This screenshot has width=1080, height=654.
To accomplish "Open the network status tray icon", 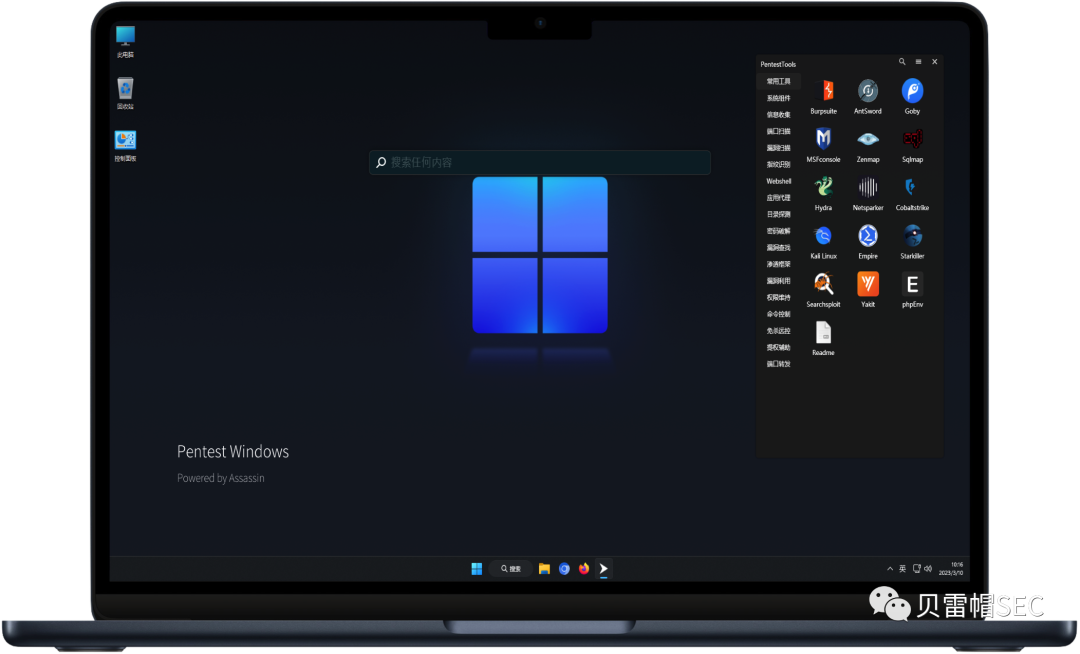I will tap(916, 569).
